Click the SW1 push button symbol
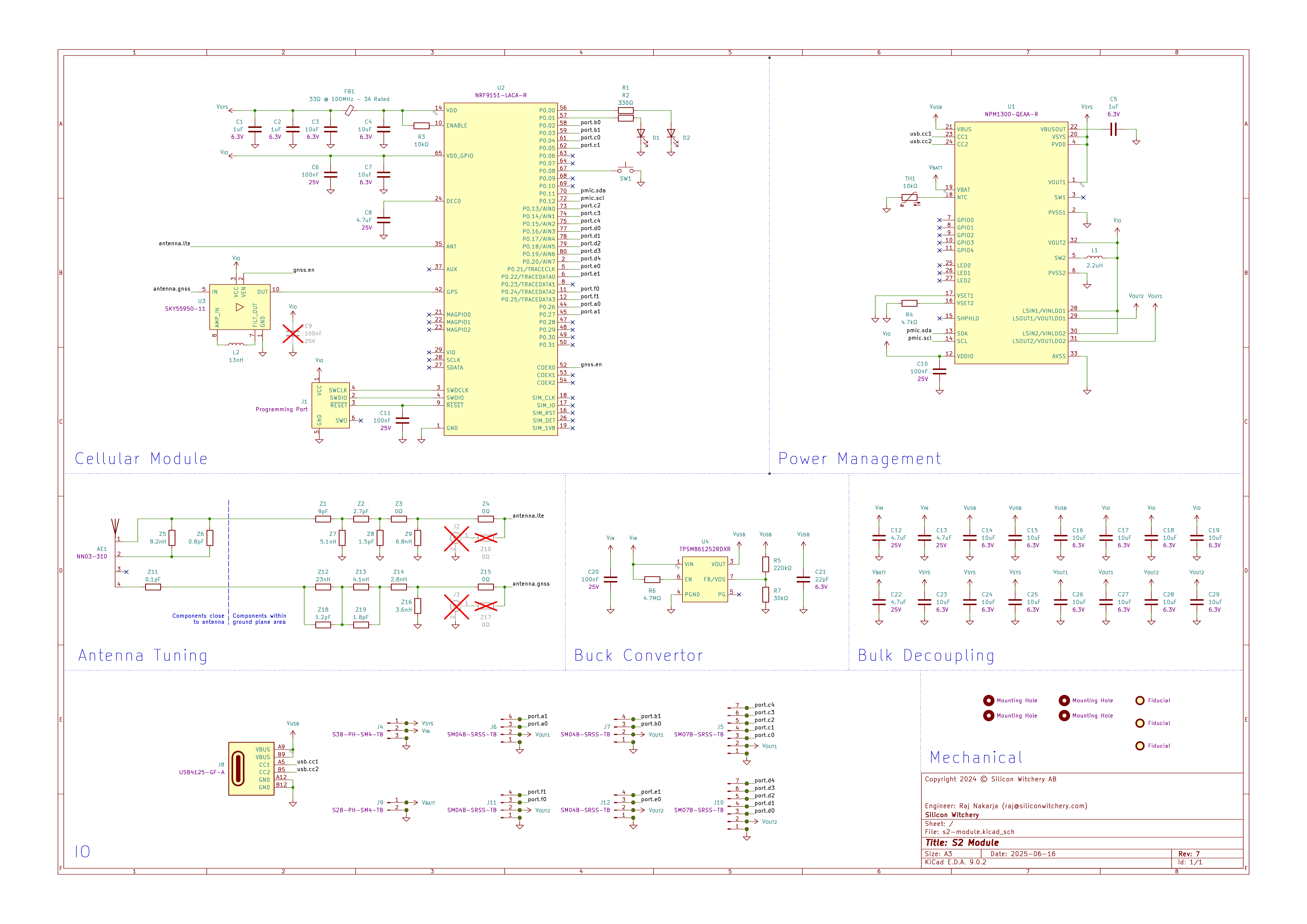This screenshot has height=924, width=1307. tap(625, 170)
